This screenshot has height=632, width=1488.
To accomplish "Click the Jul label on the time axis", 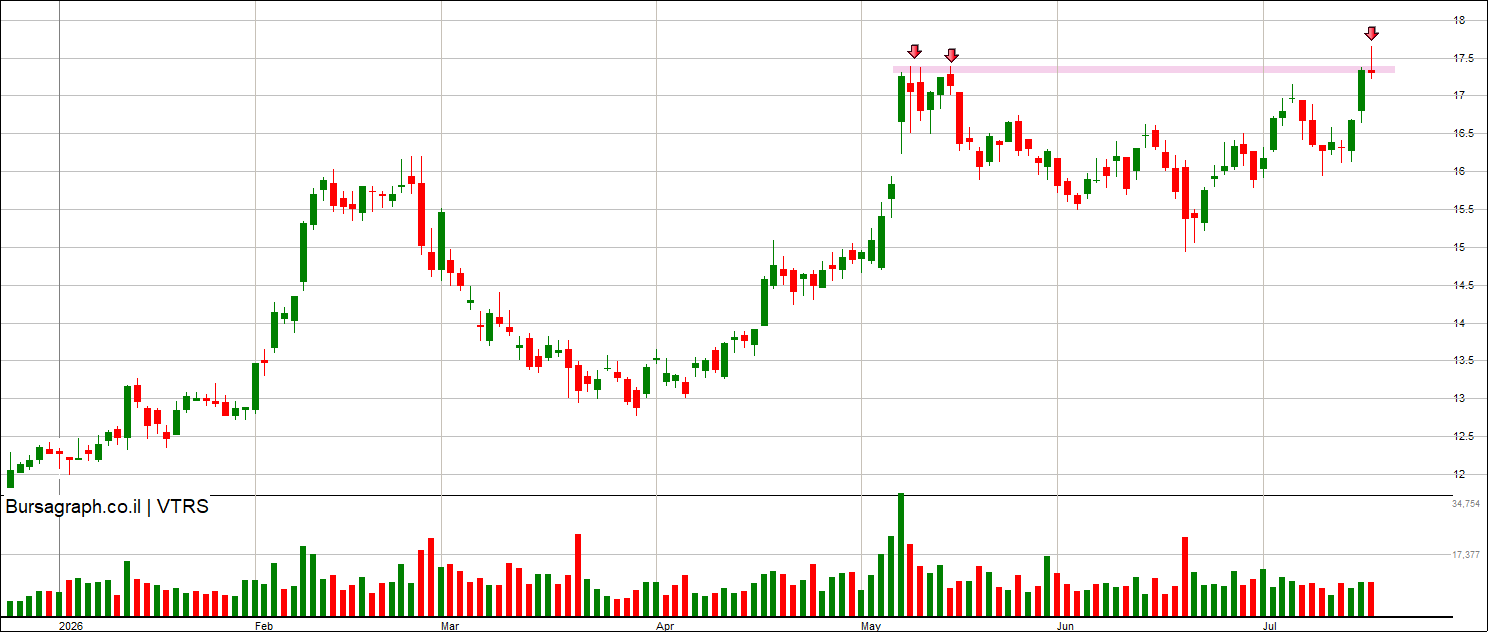I will click(x=1271, y=626).
